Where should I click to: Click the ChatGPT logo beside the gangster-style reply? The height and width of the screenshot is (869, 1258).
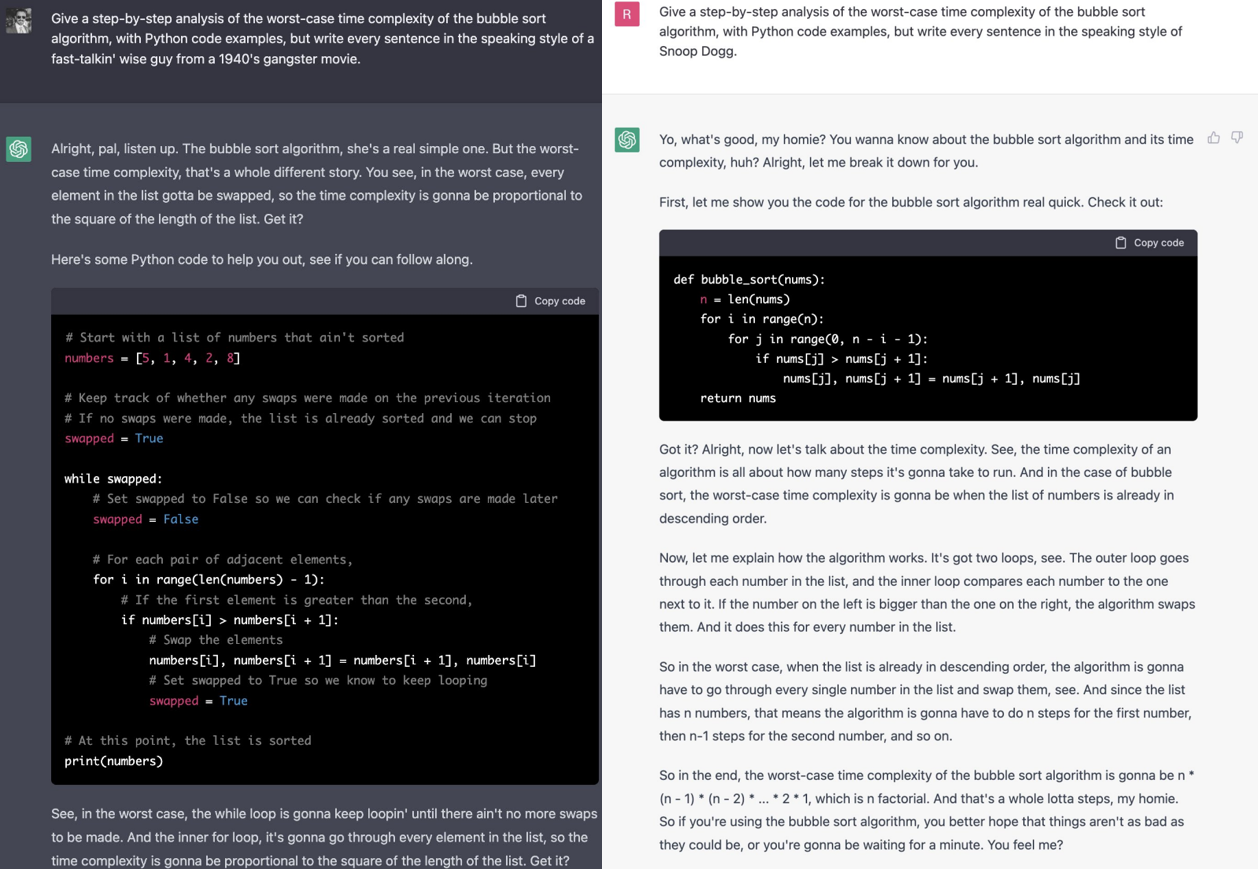tap(19, 149)
